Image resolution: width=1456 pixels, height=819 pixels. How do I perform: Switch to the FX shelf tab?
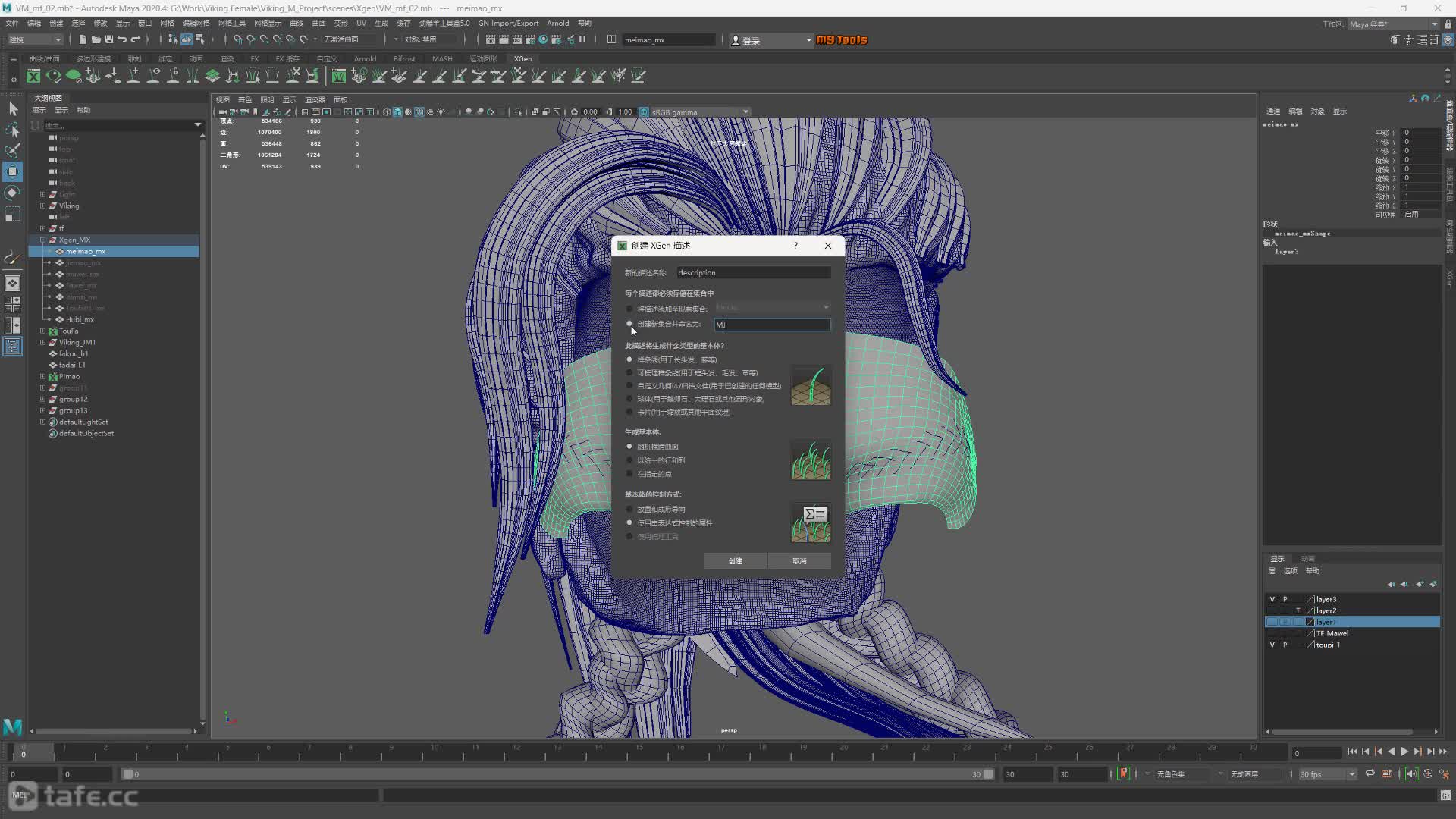pos(254,58)
